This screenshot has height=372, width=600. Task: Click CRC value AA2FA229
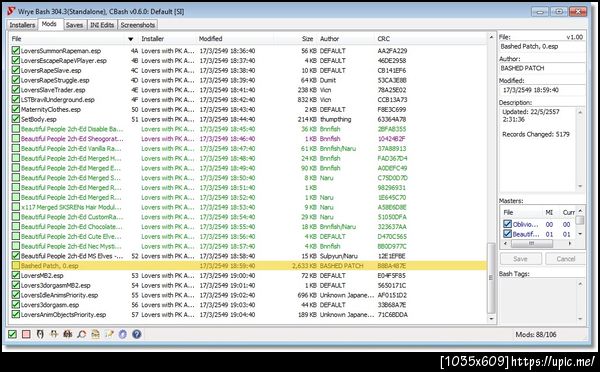tap(392, 51)
